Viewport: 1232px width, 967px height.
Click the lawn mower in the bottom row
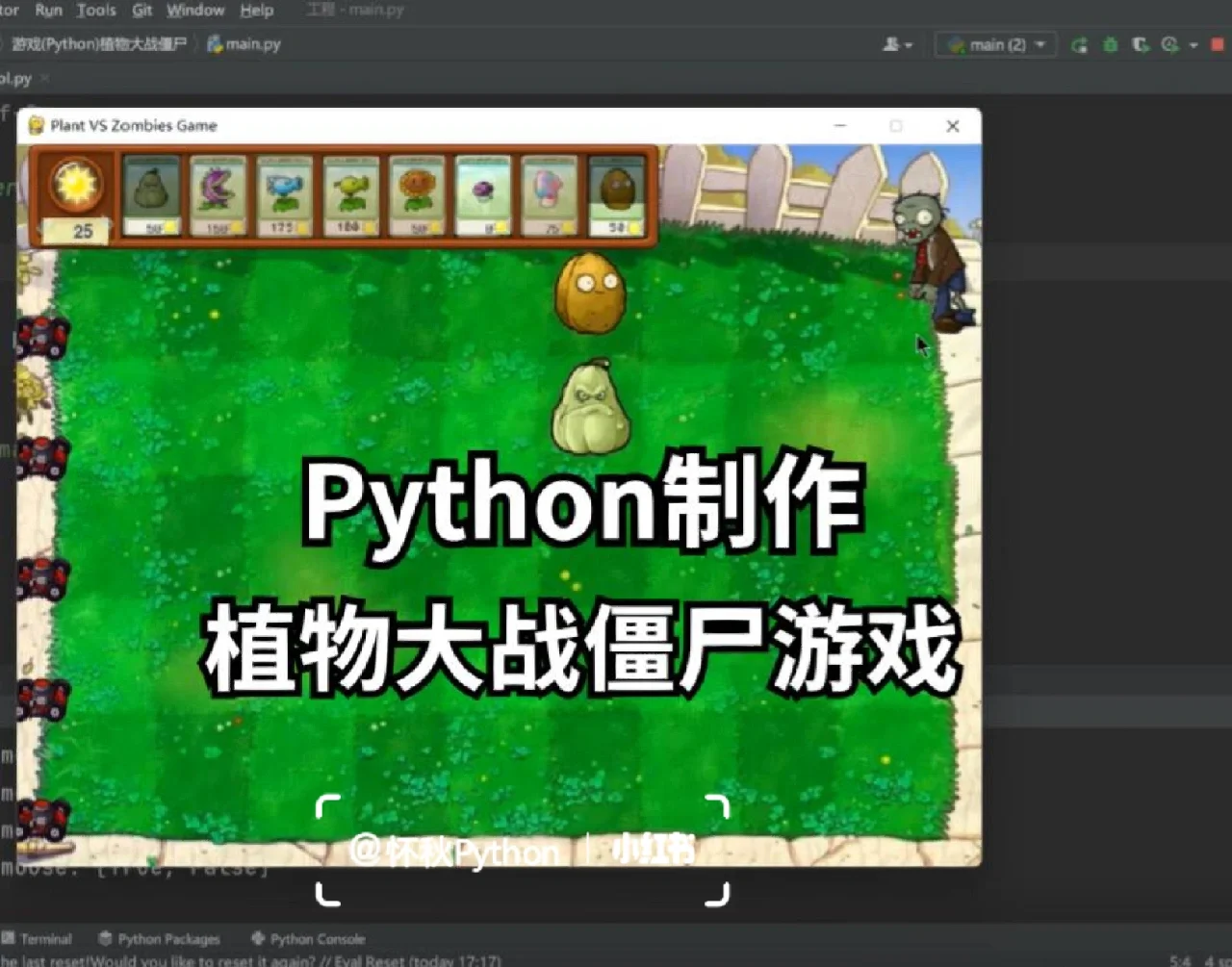41,819
